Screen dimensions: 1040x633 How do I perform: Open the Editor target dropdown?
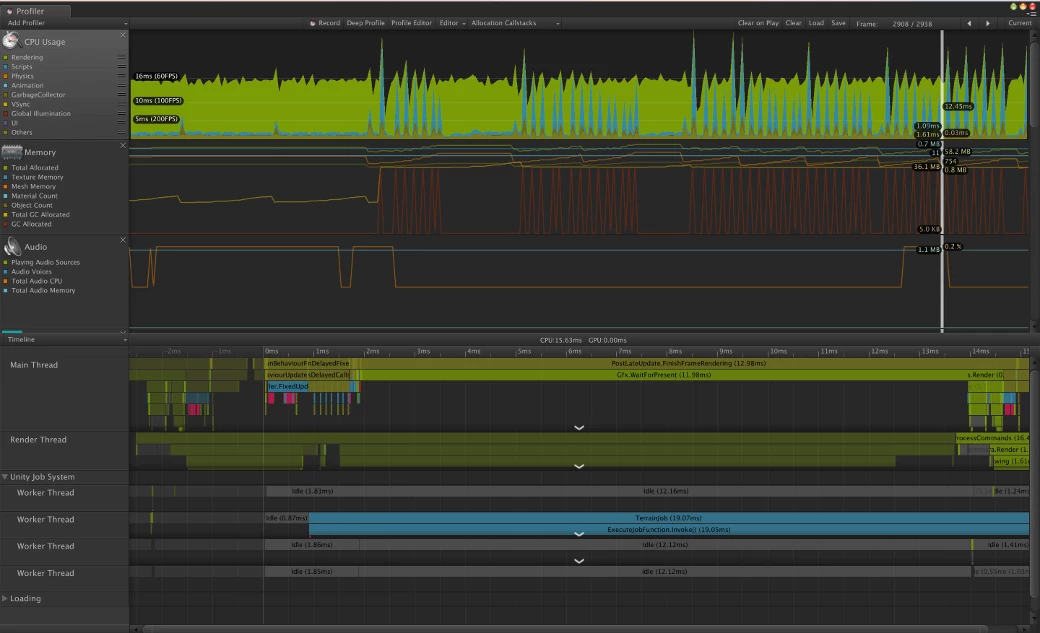pyautogui.click(x=452, y=23)
